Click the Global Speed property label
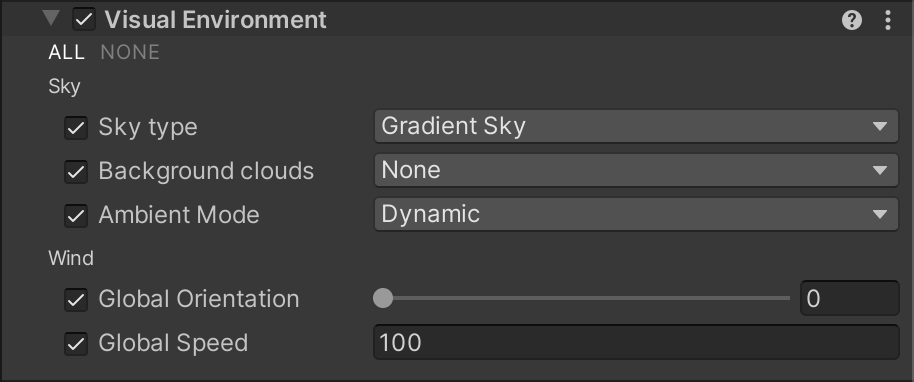This screenshot has height=382, width=914. click(173, 343)
